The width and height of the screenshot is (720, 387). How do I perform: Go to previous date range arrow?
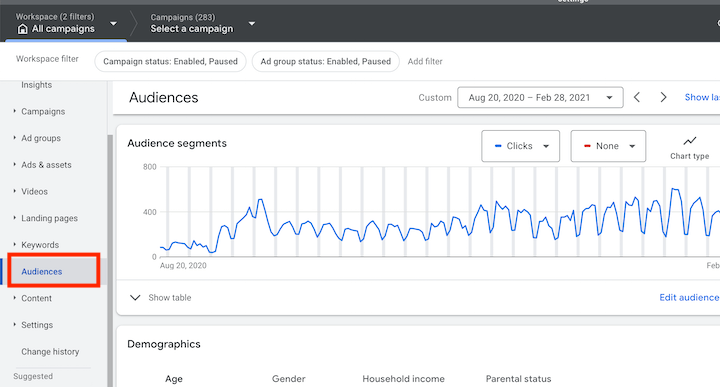[637, 97]
